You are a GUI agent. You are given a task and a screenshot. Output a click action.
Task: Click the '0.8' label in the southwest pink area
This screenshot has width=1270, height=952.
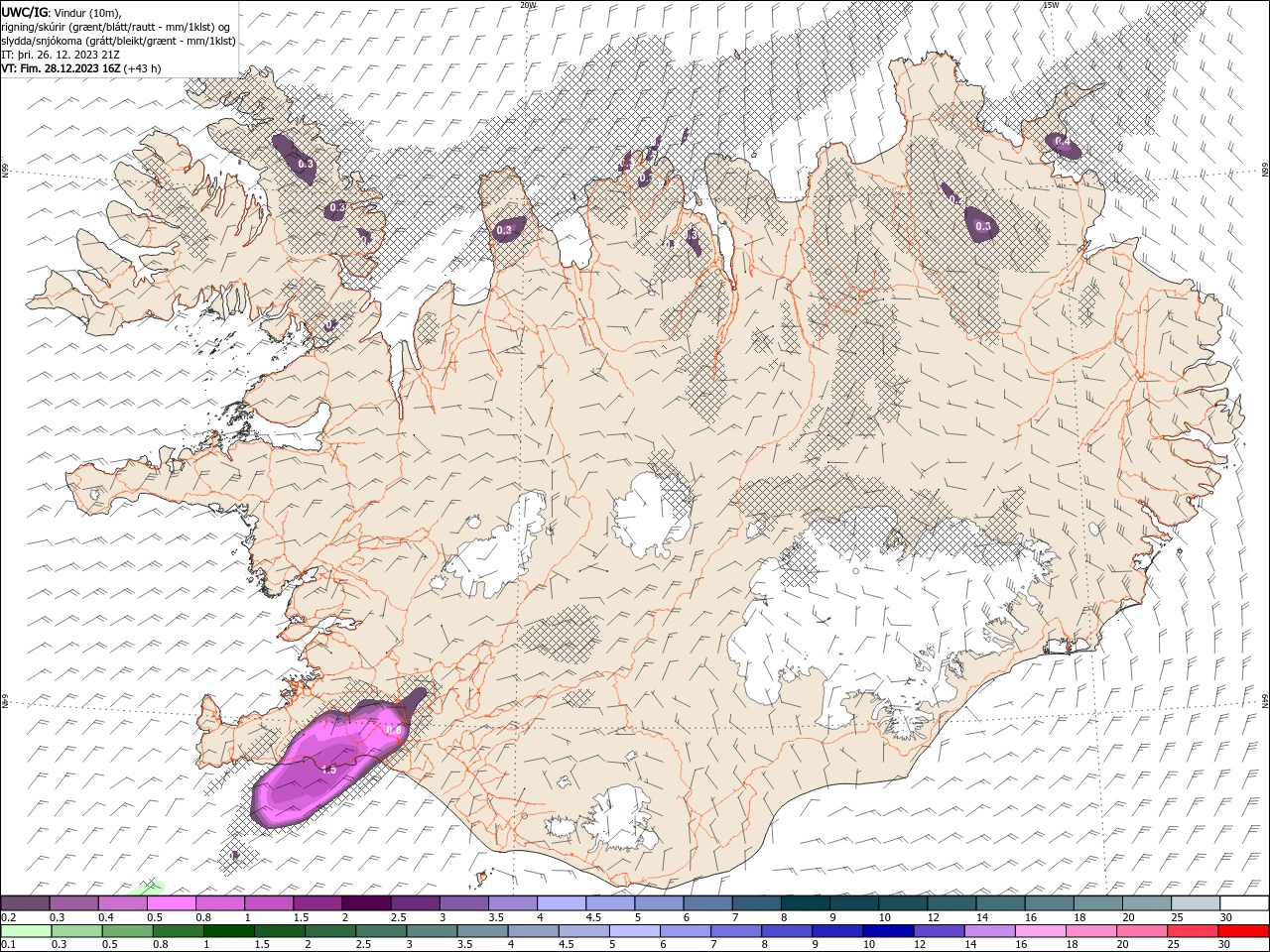click(394, 730)
